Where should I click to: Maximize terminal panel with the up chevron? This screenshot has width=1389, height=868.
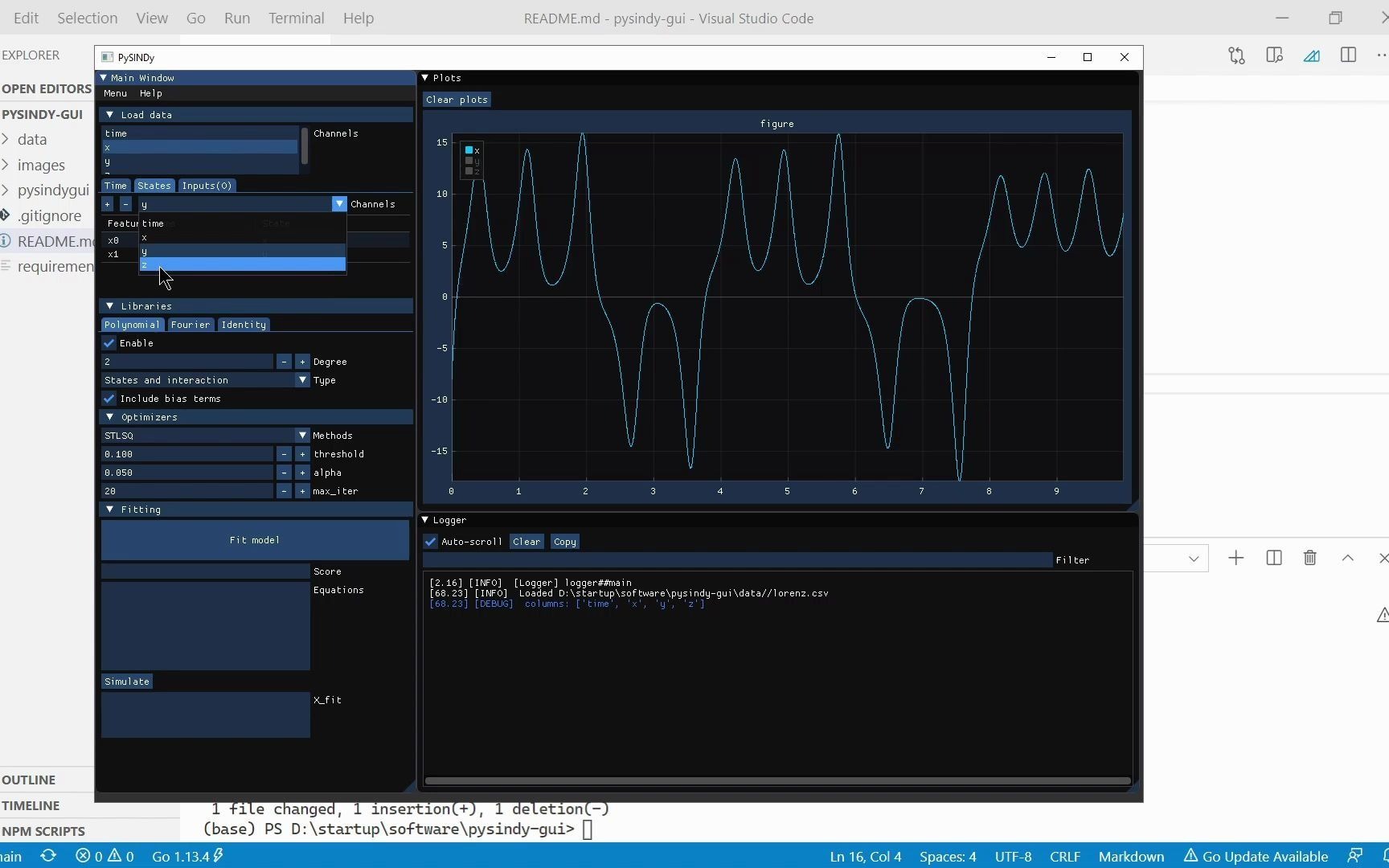[1348, 558]
